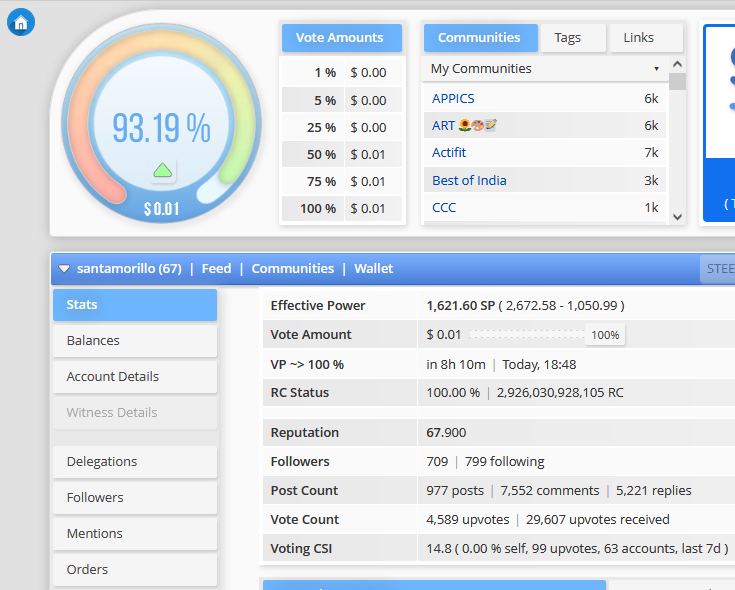
Task: Open the Wallet link
Action: (x=374, y=269)
